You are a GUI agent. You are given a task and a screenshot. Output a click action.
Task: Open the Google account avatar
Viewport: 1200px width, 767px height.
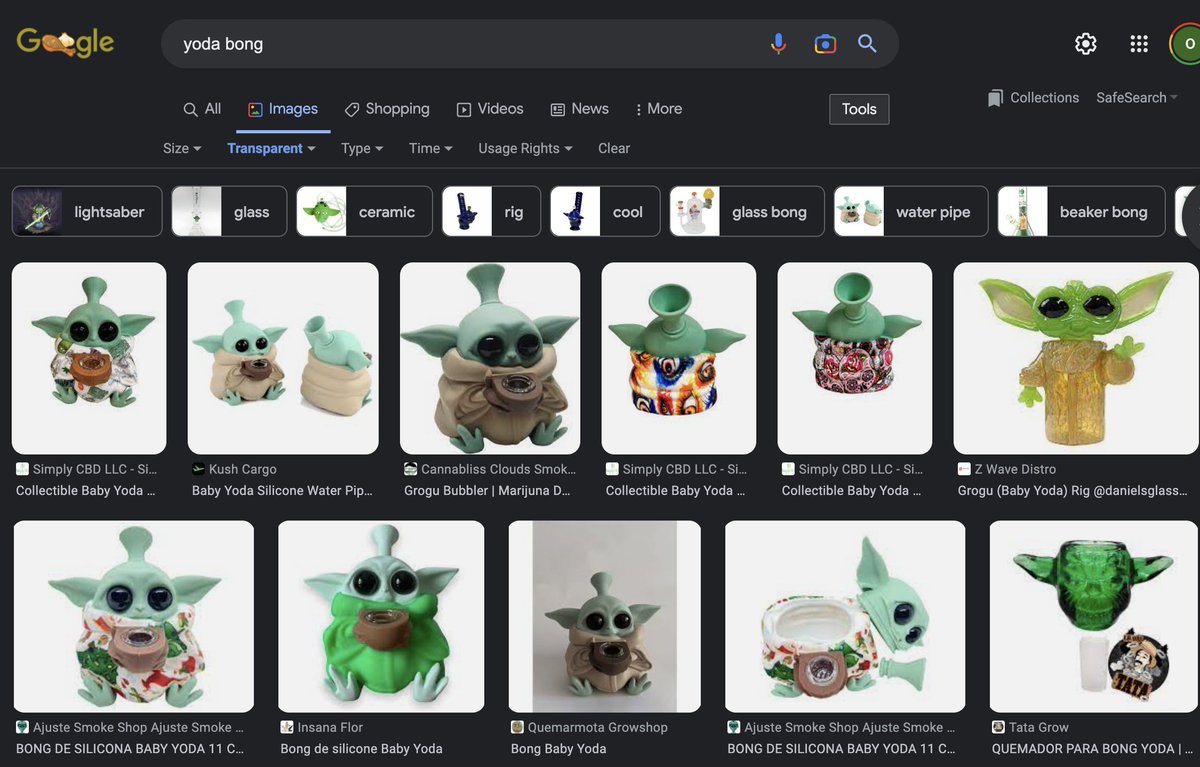1187,44
